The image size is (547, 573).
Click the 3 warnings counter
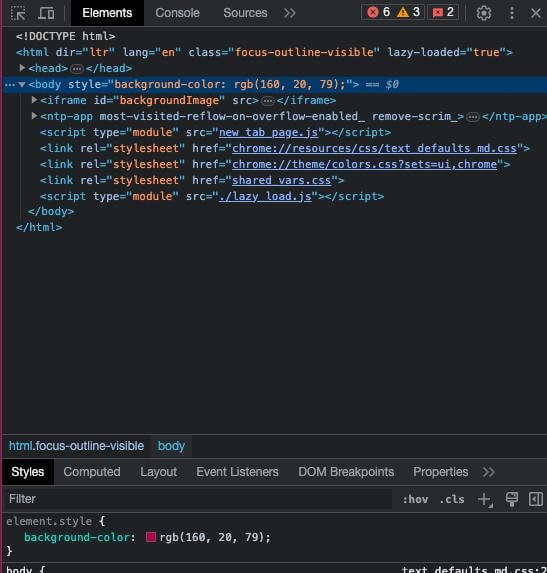(409, 12)
